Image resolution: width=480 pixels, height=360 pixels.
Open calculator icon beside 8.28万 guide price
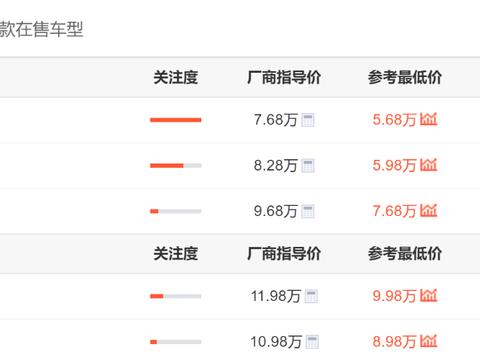pyautogui.click(x=308, y=166)
